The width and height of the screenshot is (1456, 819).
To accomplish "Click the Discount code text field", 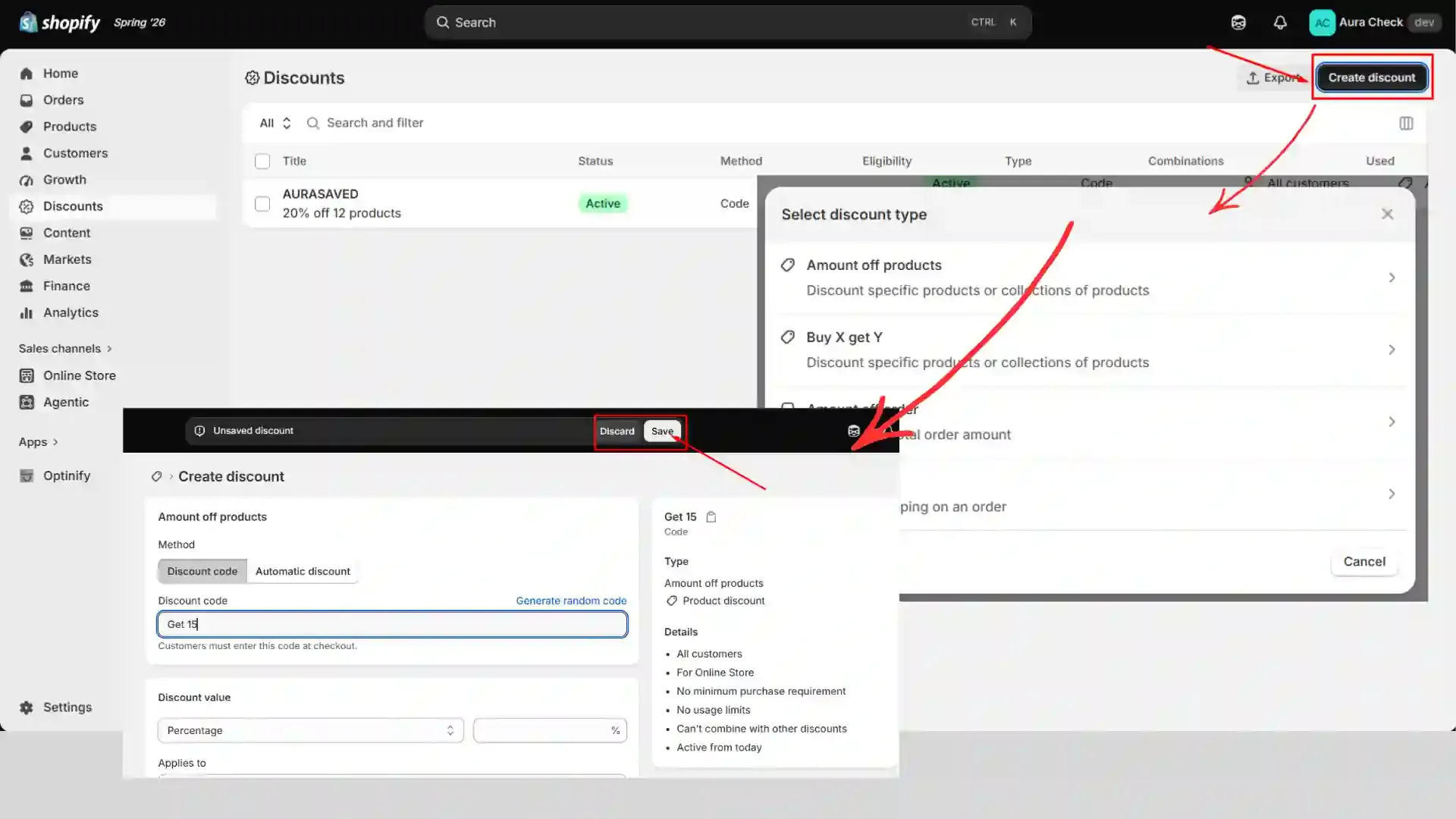I will 392,624.
